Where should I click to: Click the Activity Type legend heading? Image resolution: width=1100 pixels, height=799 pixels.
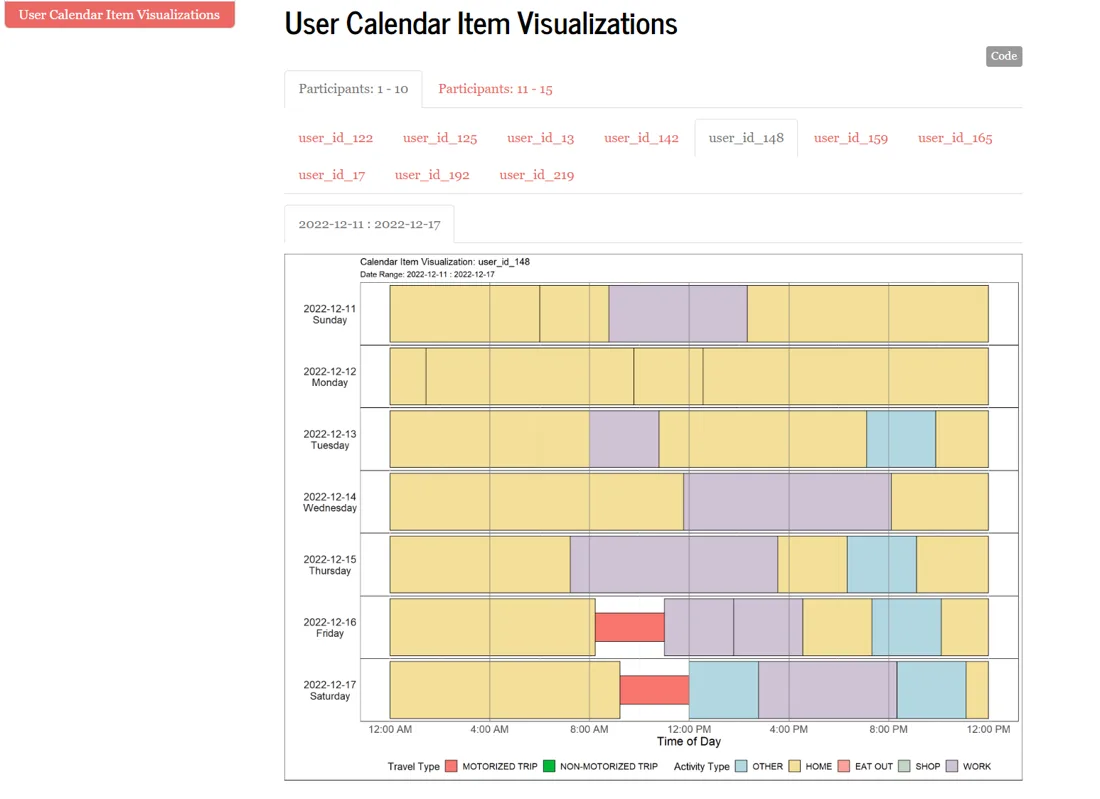pos(702,766)
